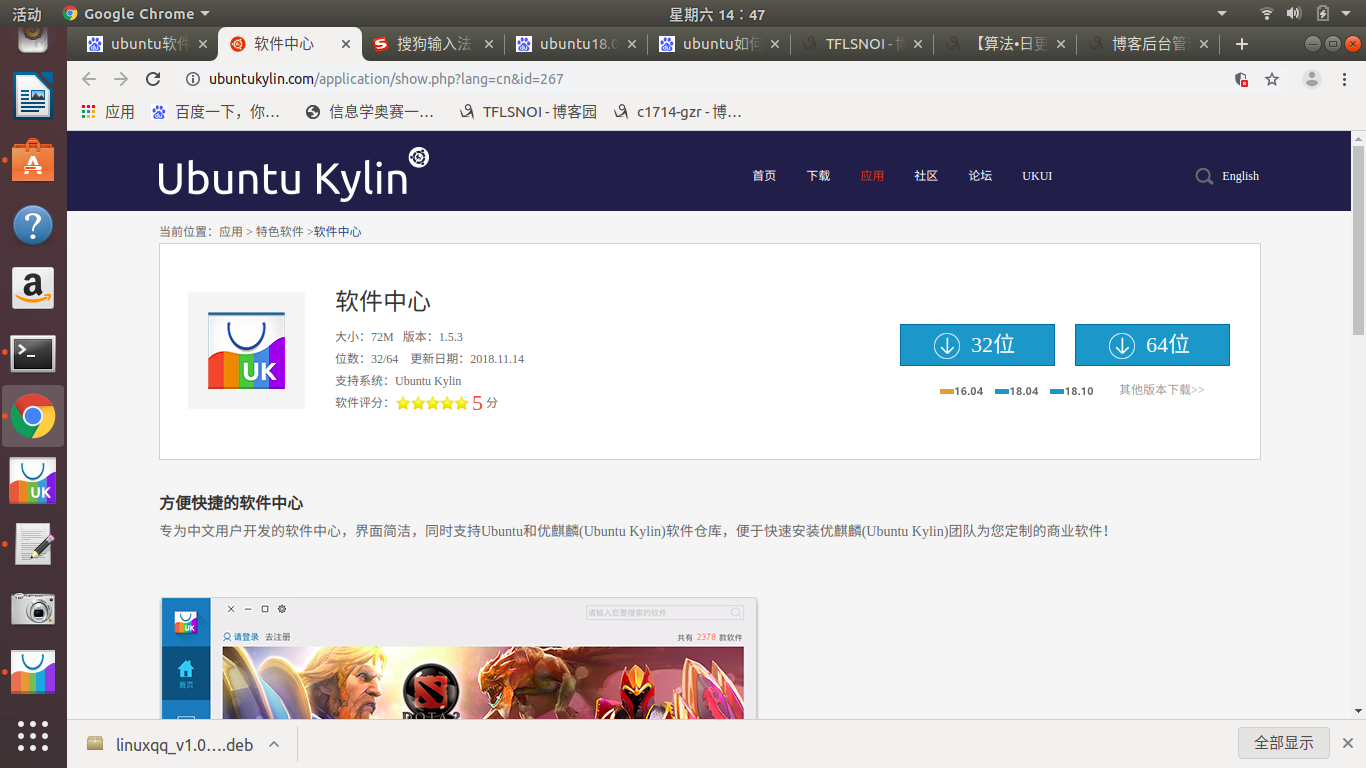Viewport: 1366px width, 768px height.
Task: Open 论坛 in the site navigation
Action: coord(980,176)
